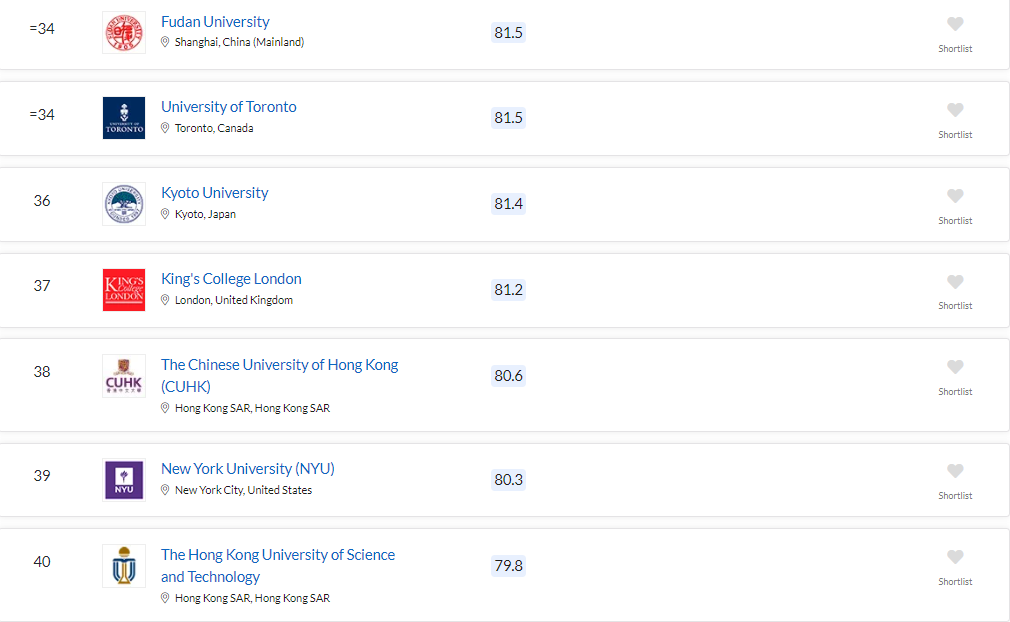The width and height of the screenshot is (1010, 622).
Task: Open New York University (NYU) link
Action: (248, 469)
